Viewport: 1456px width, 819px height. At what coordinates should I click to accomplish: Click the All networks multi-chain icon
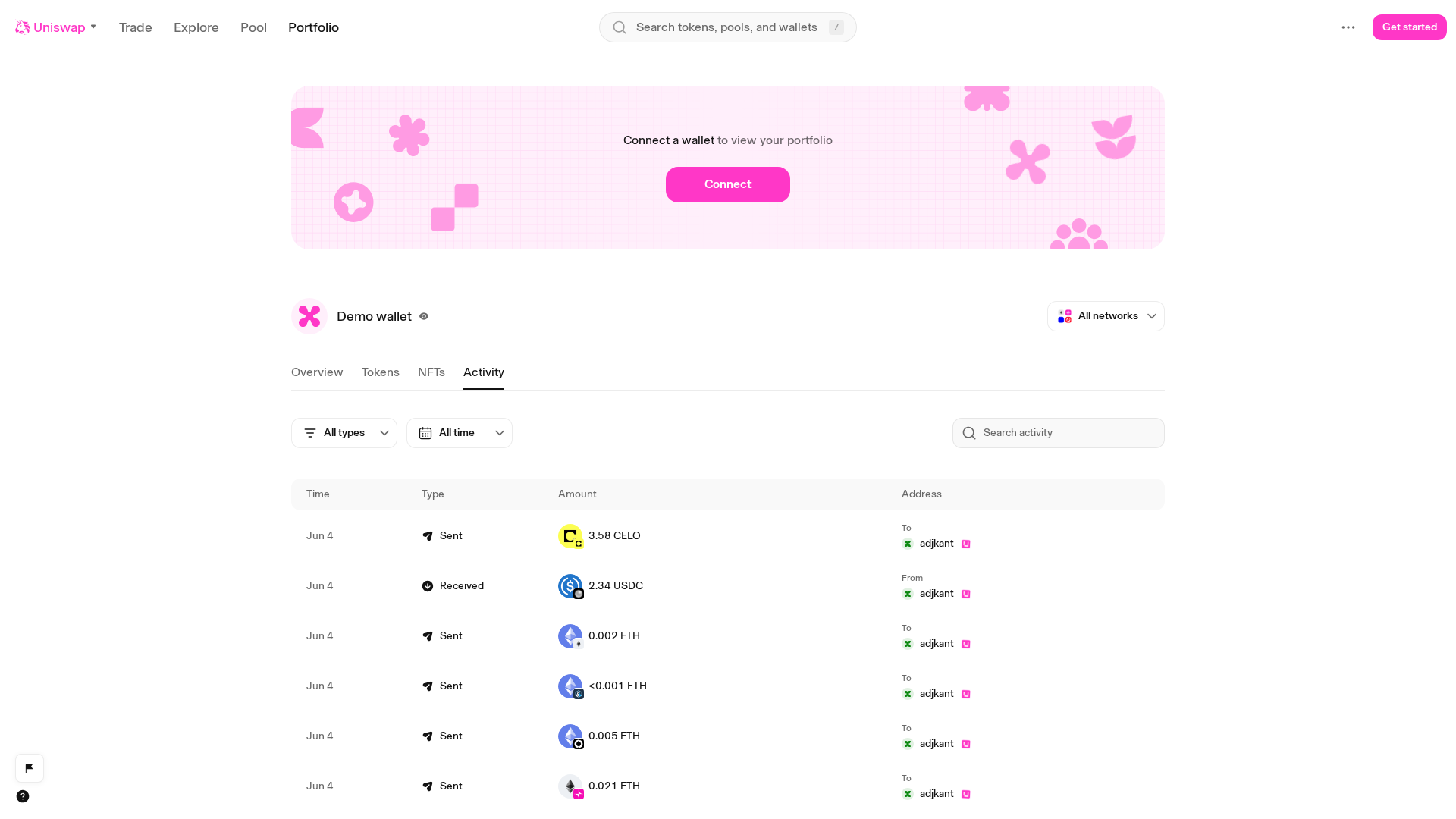click(x=1065, y=316)
